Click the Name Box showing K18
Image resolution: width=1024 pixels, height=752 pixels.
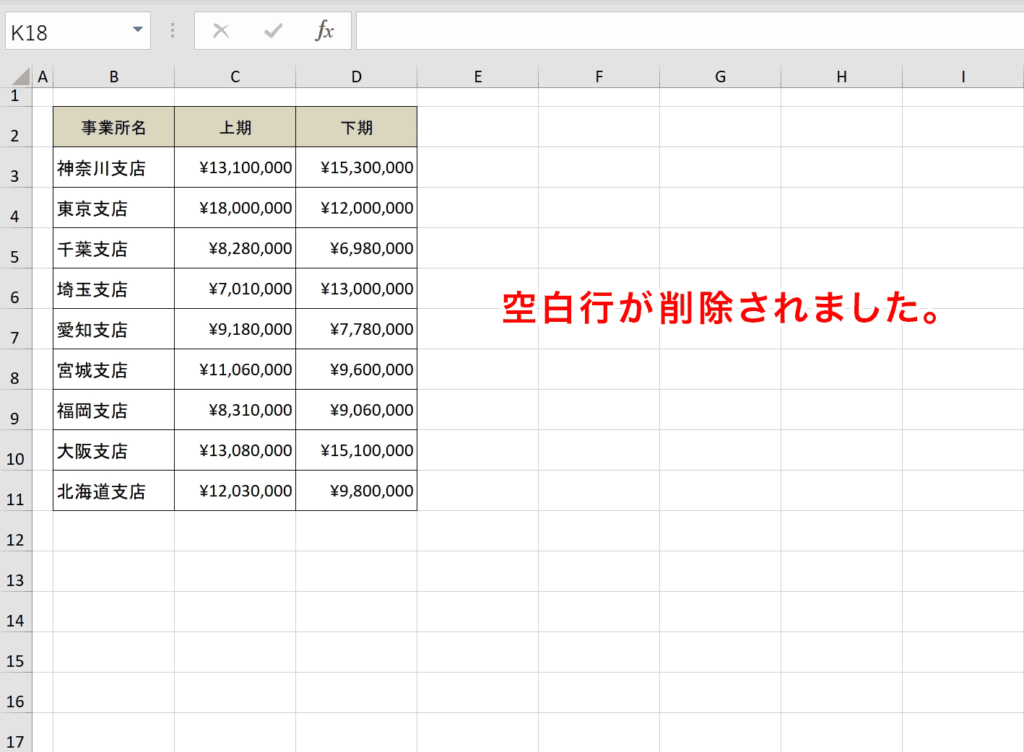[65, 32]
